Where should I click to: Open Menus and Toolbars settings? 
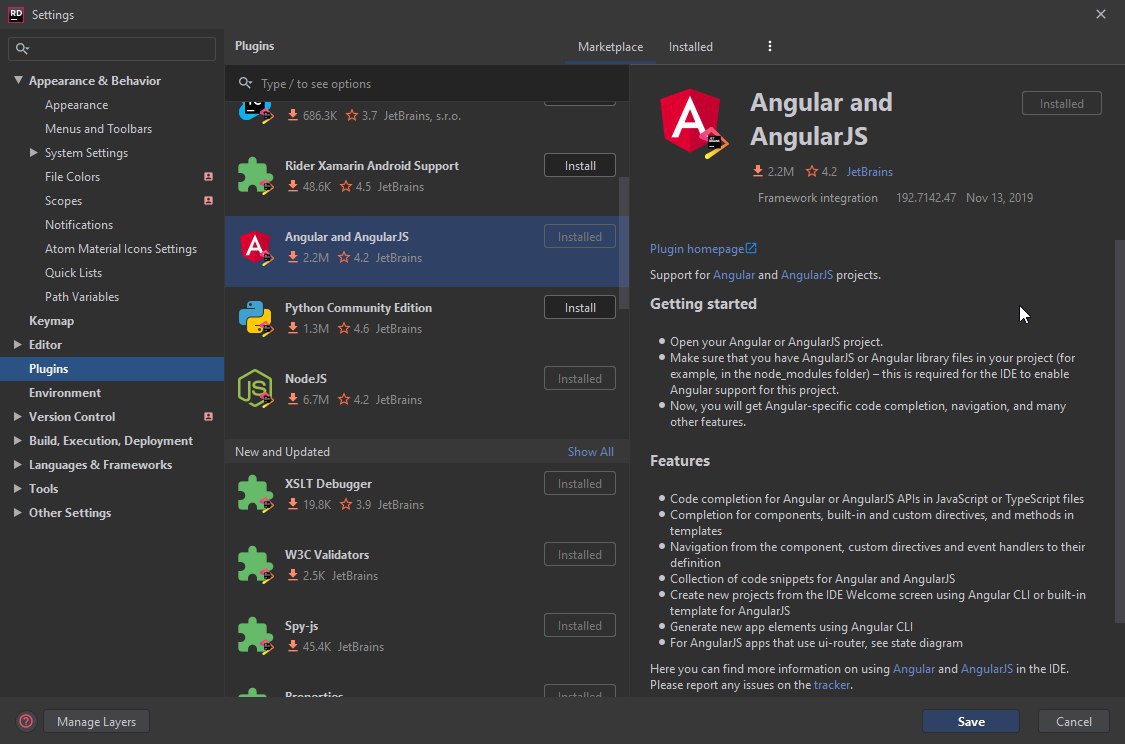[98, 129]
